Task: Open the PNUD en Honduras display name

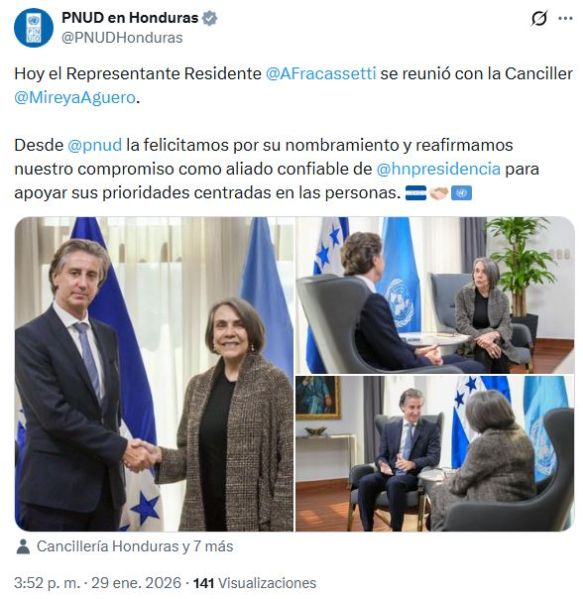Action: [130, 18]
